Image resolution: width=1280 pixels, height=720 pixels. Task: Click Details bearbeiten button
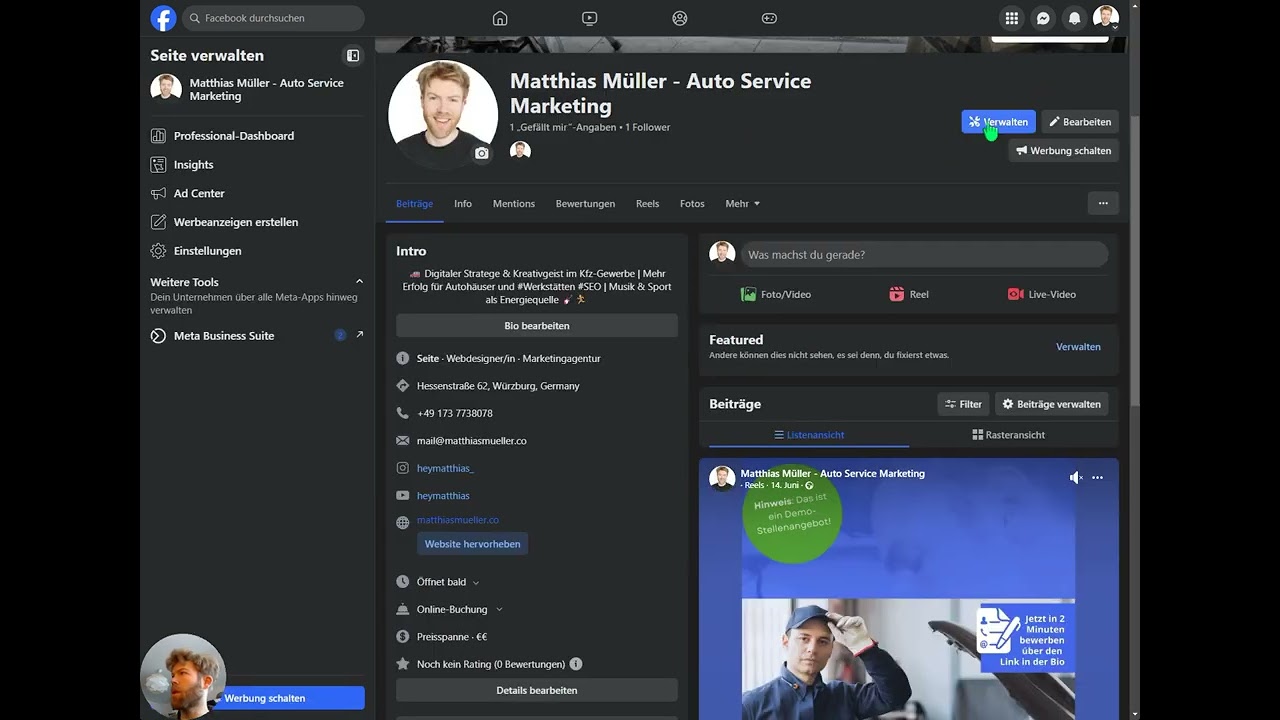[537, 690]
